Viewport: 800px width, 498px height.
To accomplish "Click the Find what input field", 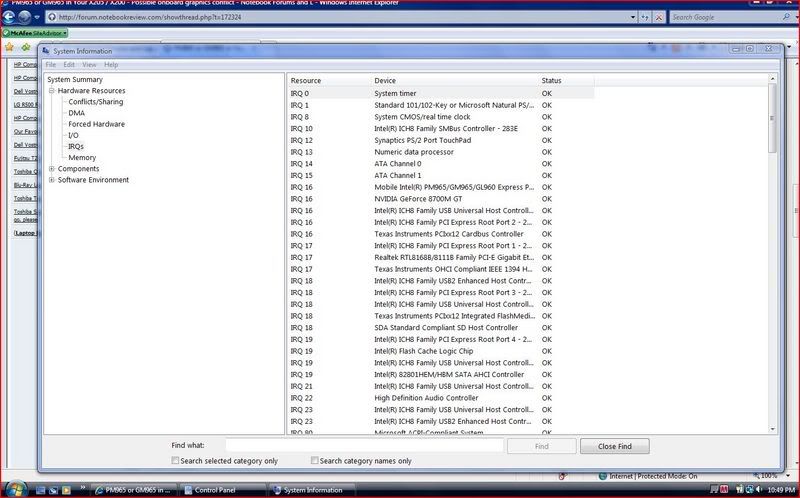I will pyautogui.click(x=364, y=445).
